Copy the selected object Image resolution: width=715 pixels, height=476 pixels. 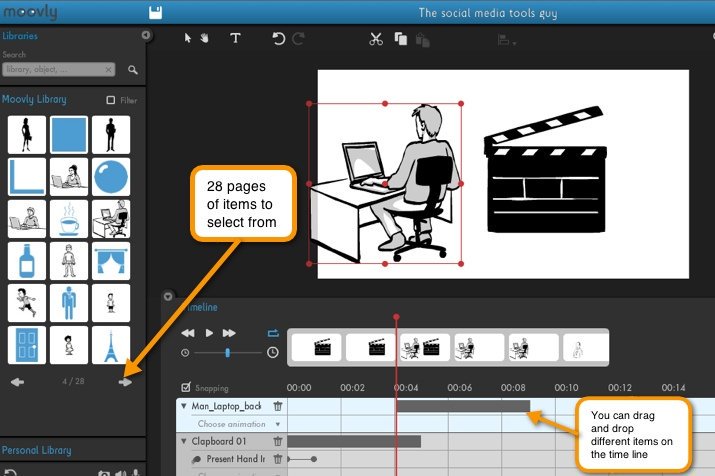(400, 39)
